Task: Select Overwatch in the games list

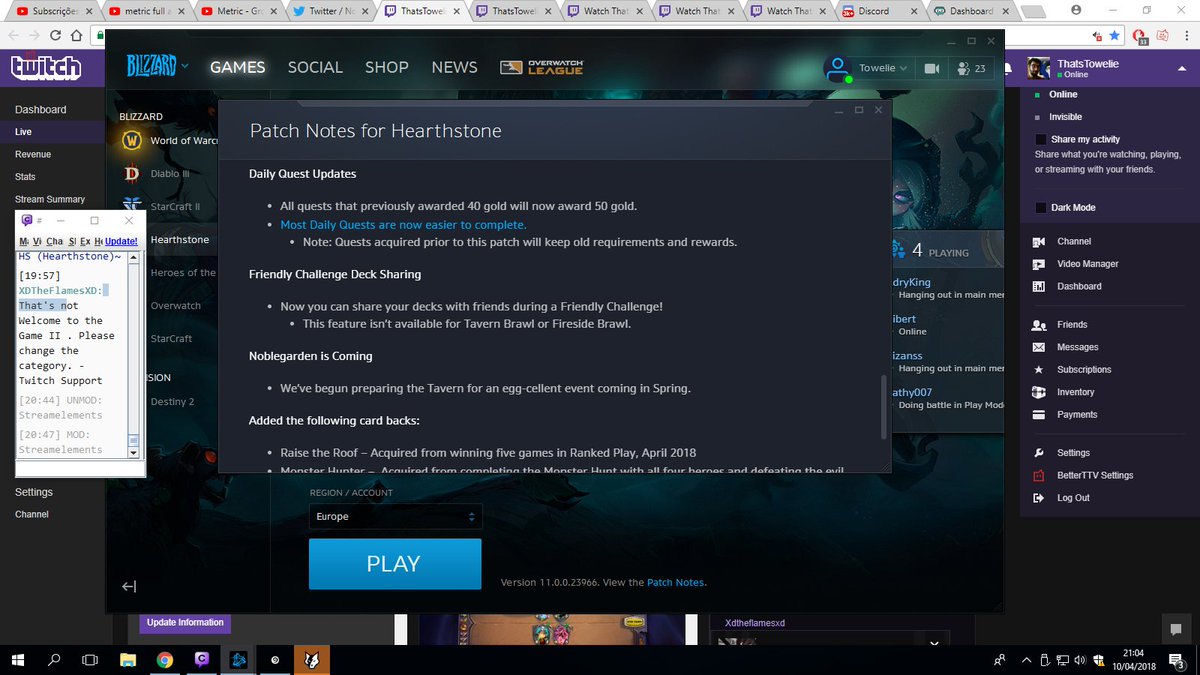Action: [175, 305]
